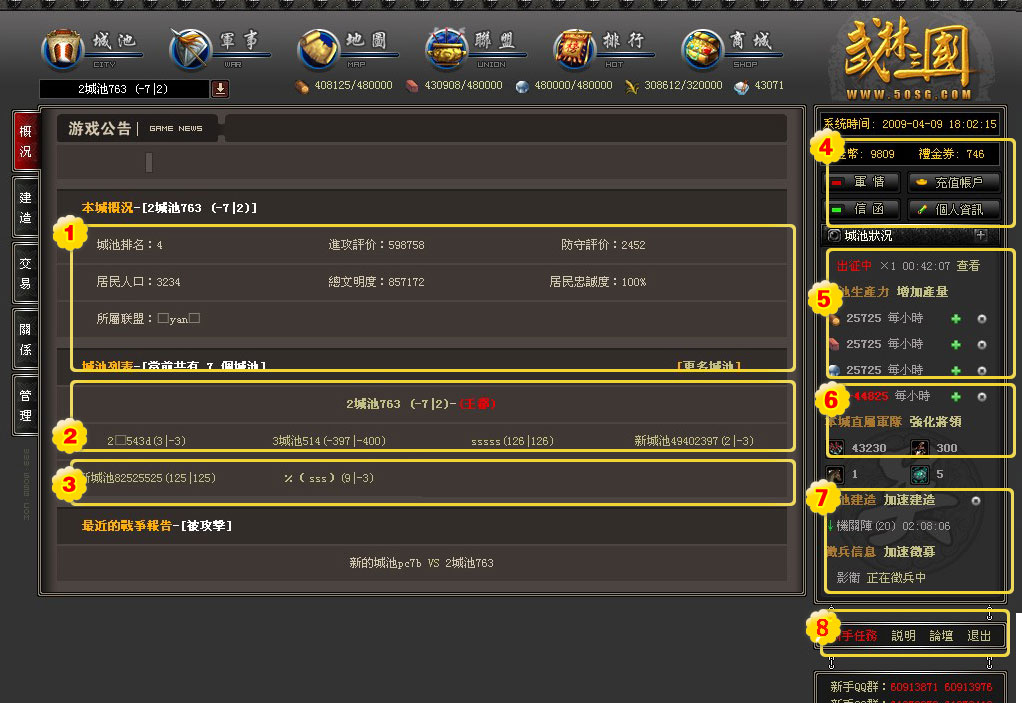Image resolution: width=1022 pixels, height=703 pixels.
Task: Click the game logo above www.50sg.com
Action: (x=908, y=52)
